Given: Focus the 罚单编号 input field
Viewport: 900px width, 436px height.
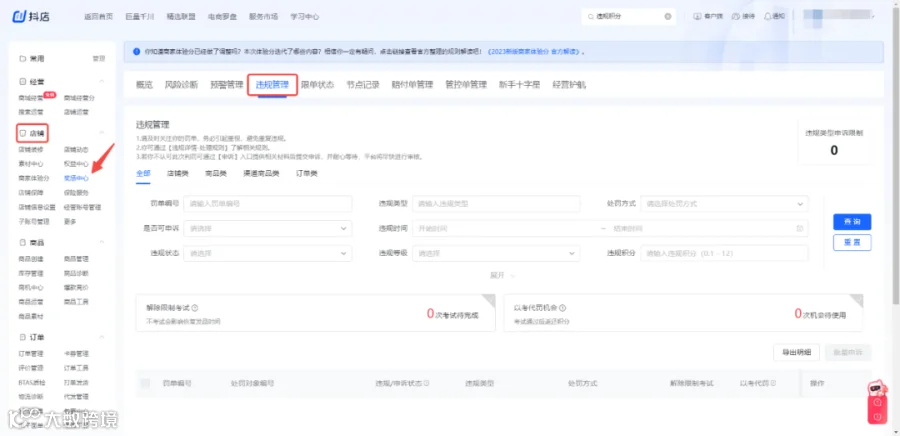Looking at the screenshot, I should 267,204.
